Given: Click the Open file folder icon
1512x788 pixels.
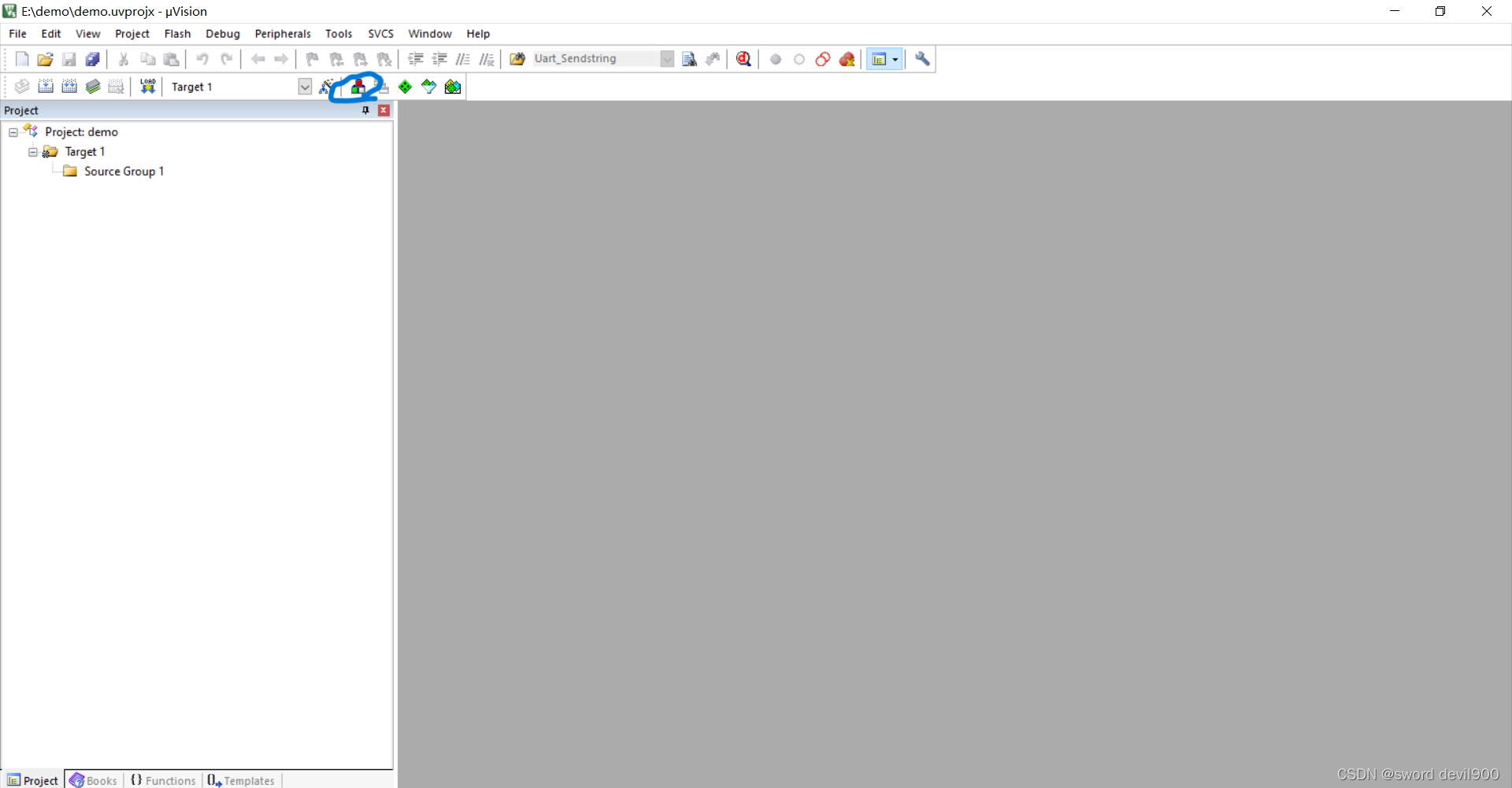Looking at the screenshot, I should coord(45,59).
